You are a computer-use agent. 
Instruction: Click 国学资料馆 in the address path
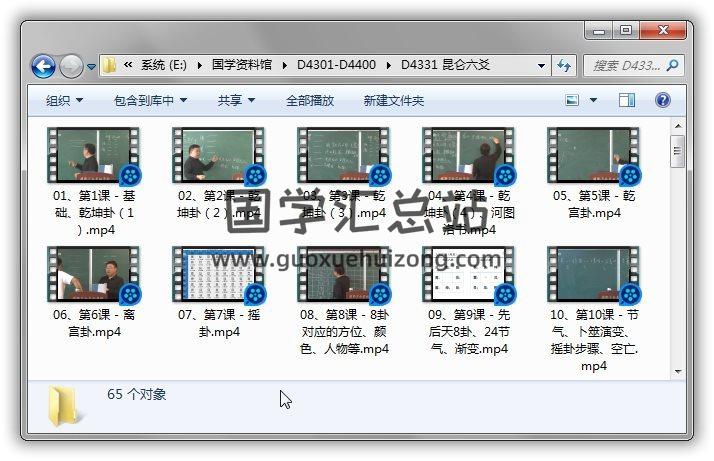click(x=242, y=65)
